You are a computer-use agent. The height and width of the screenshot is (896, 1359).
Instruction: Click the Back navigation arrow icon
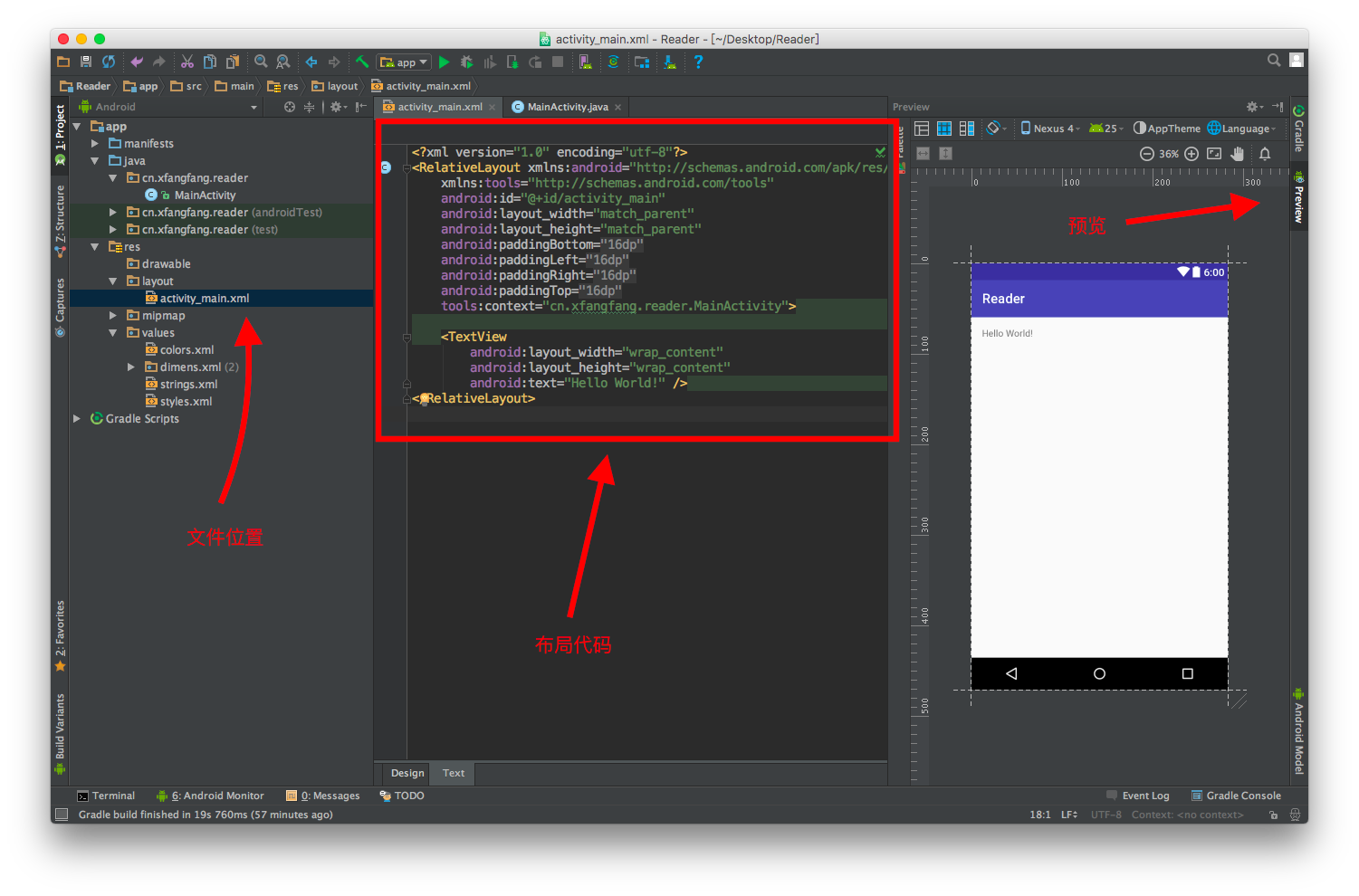(x=311, y=62)
